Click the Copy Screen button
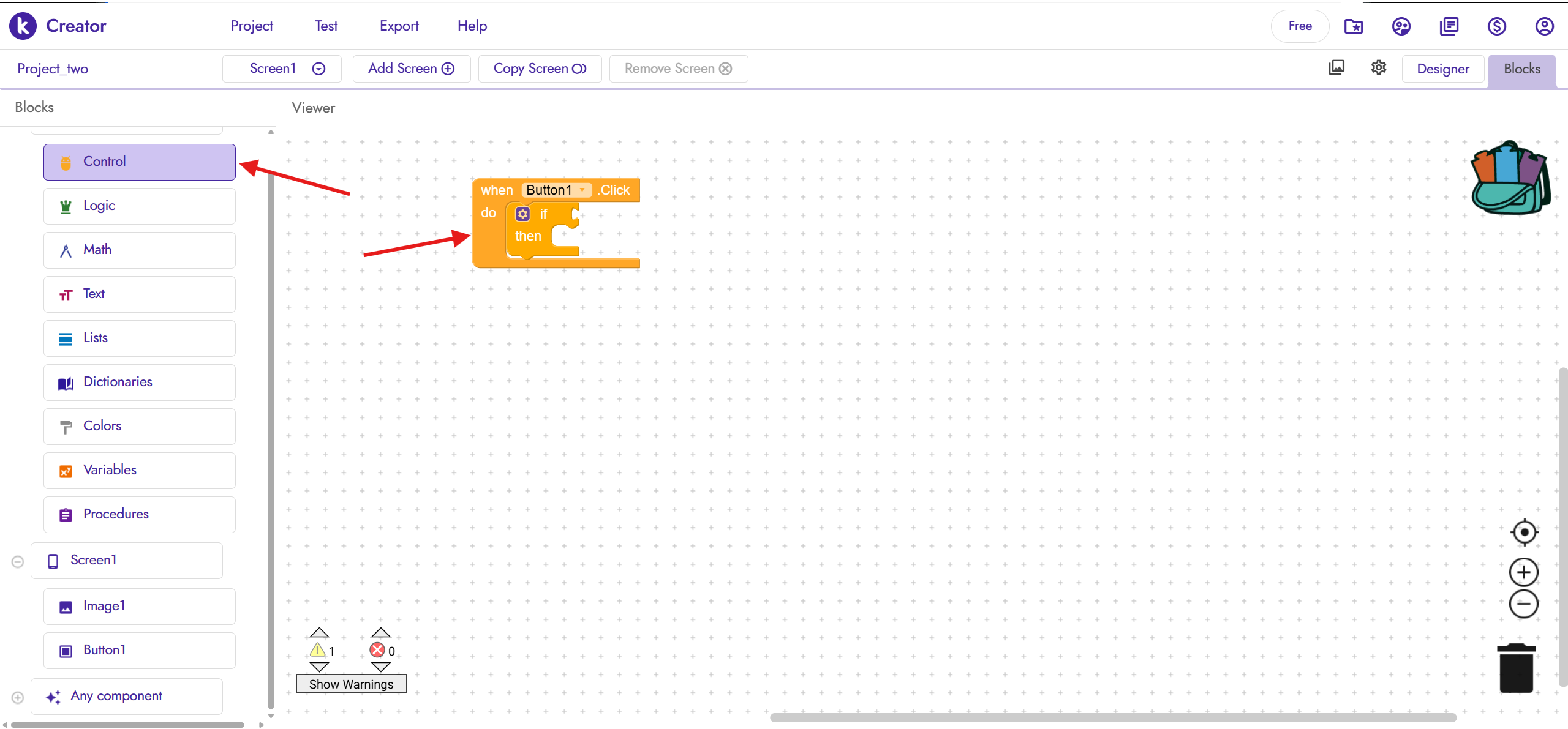The width and height of the screenshot is (1568, 729). 540,69
